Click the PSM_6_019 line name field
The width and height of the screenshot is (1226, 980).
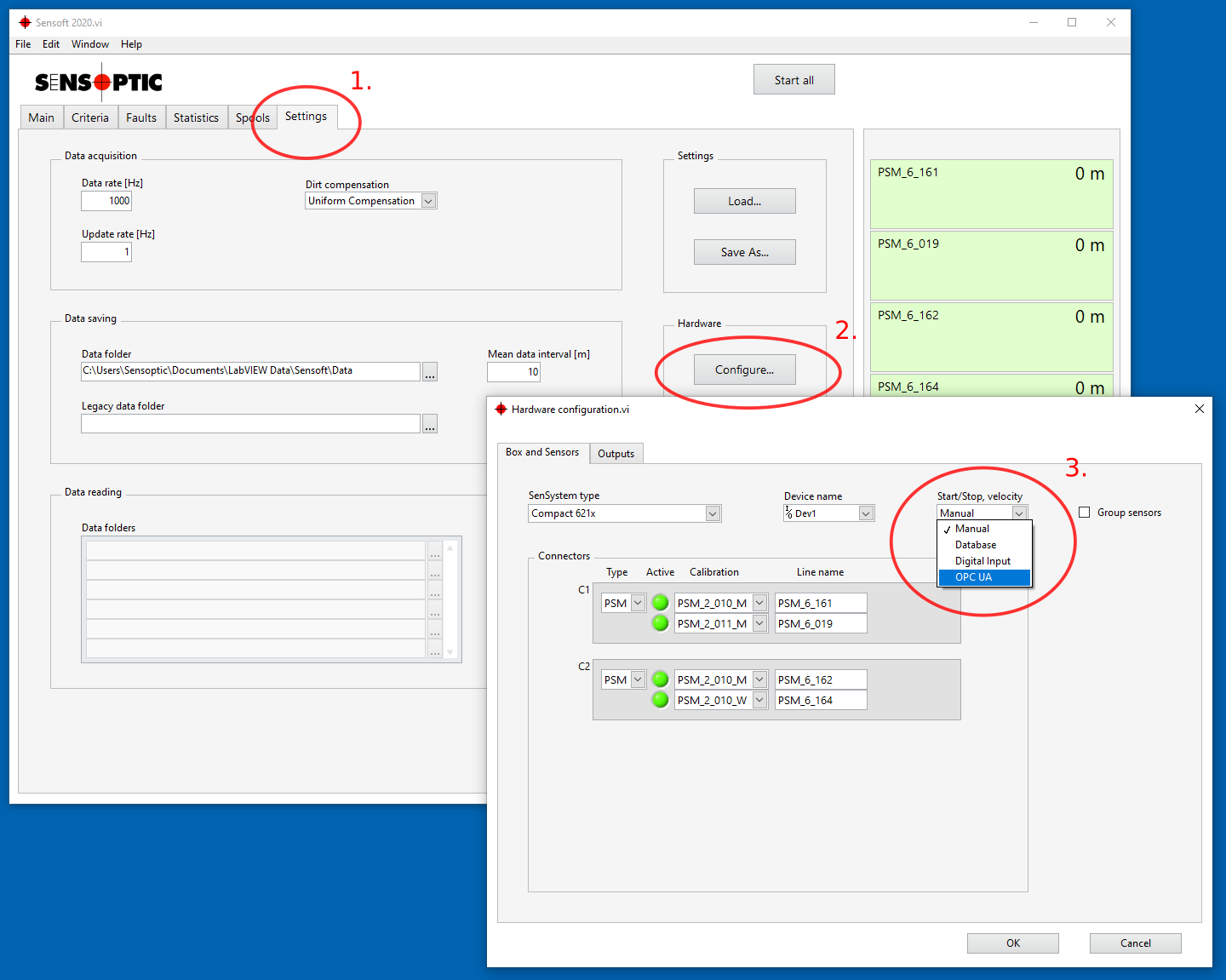pyautogui.click(x=821, y=623)
